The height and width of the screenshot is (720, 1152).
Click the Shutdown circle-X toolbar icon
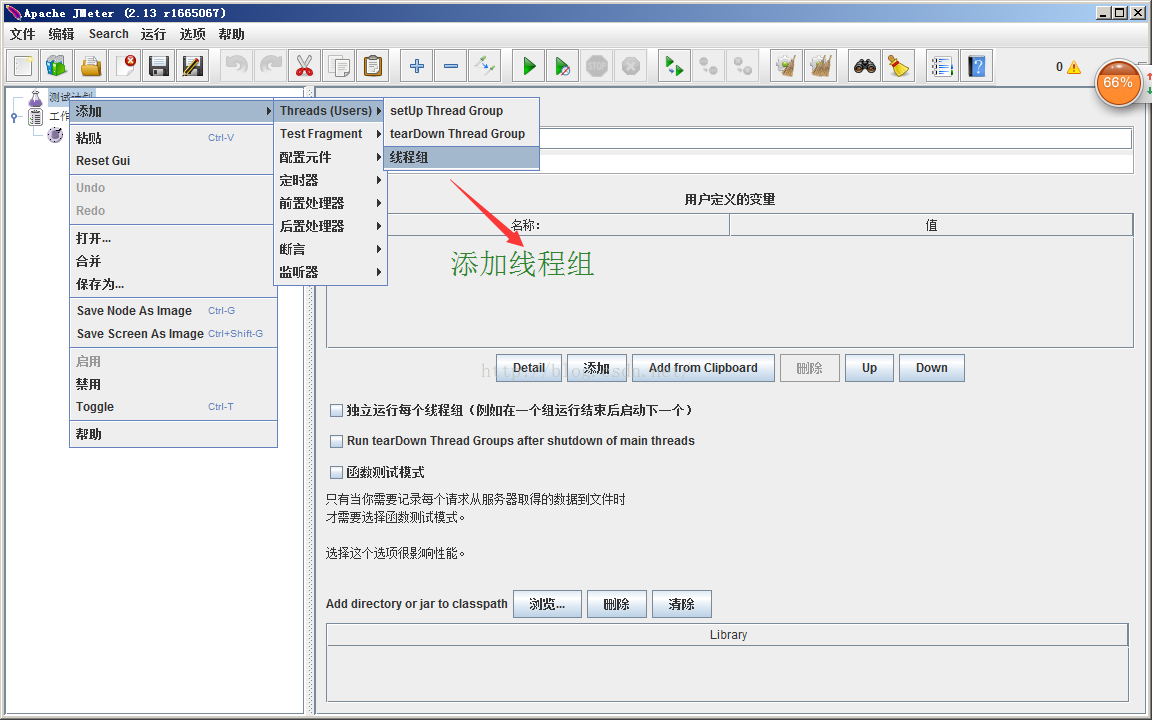click(x=630, y=66)
